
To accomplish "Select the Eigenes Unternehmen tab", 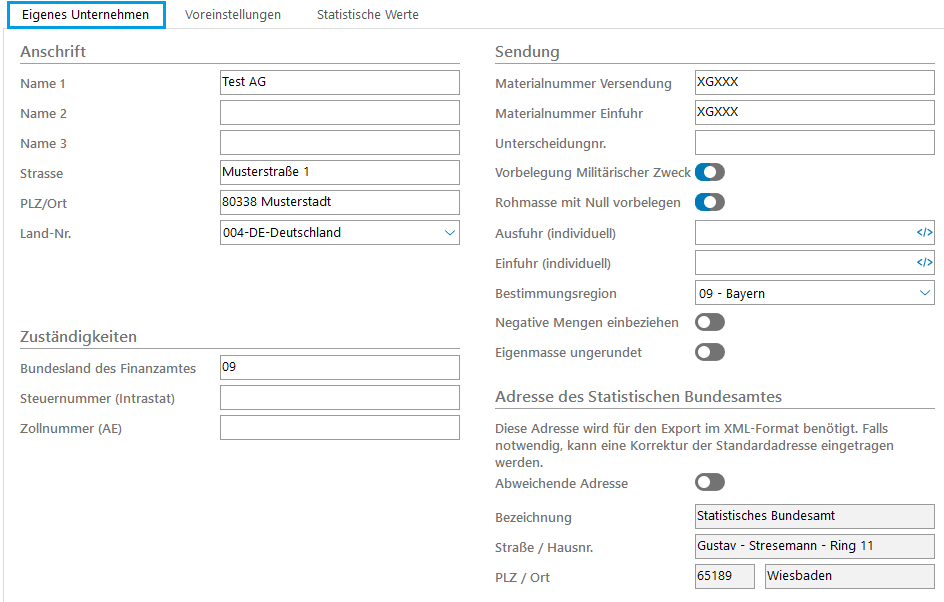I will point(85,15).
